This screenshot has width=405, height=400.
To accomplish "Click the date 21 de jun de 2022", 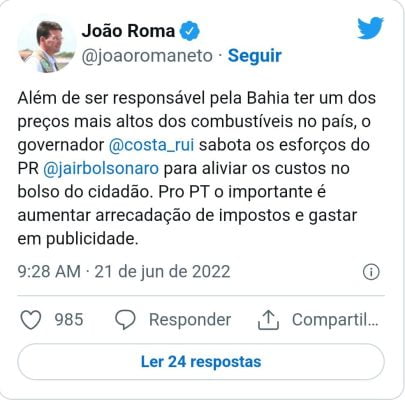I will [162, 272].
